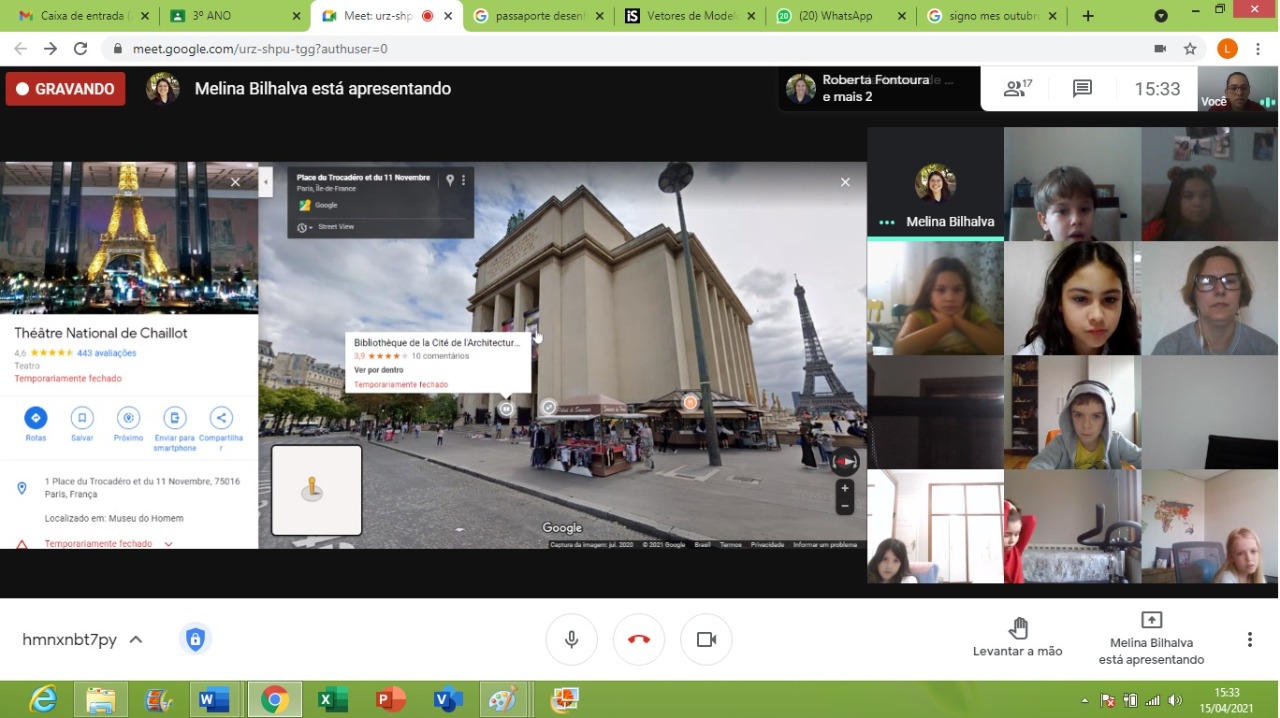
Task: Click the address bar URL field
Action: 600,48
